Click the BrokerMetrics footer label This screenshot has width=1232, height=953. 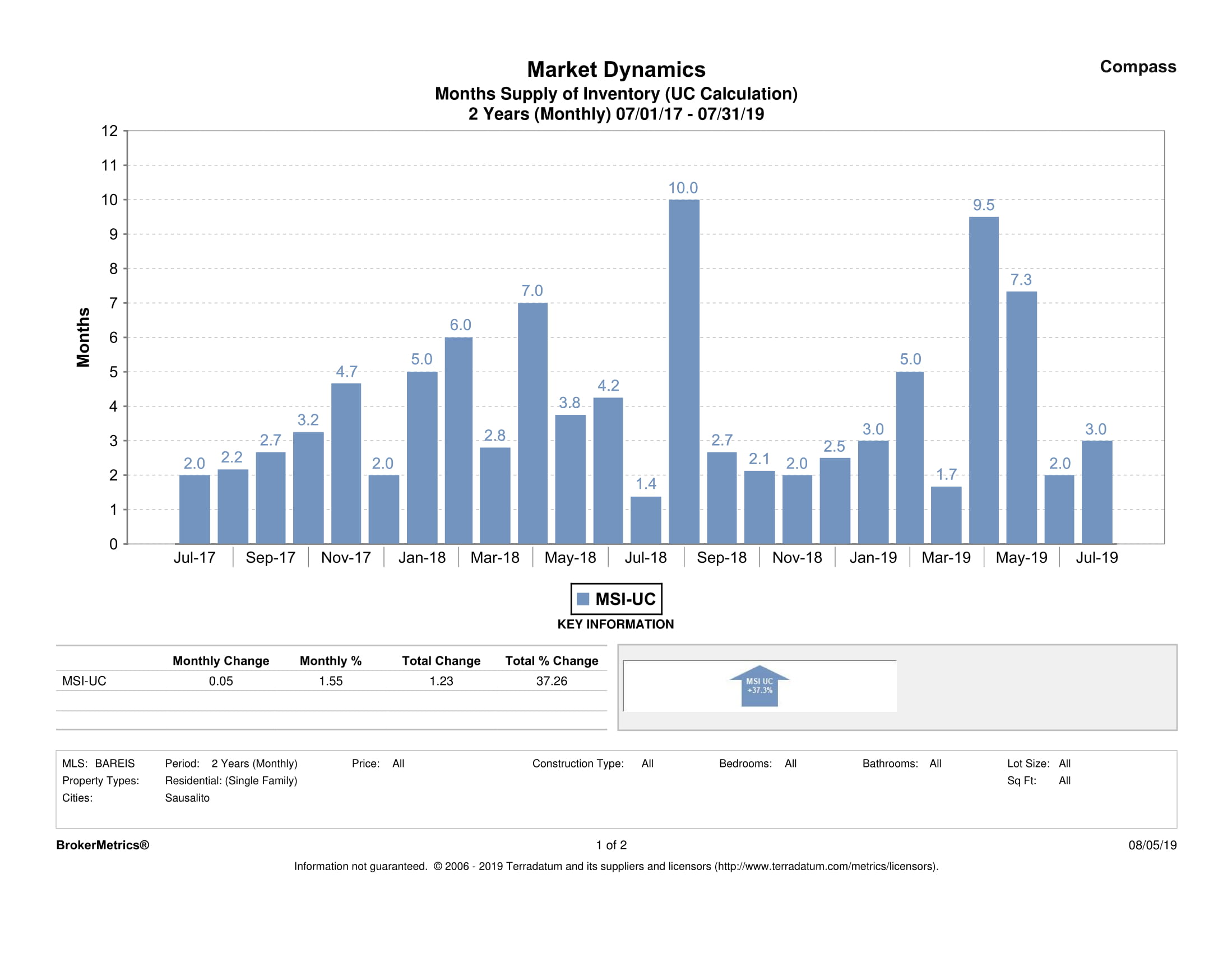click(x=103, y=845)
